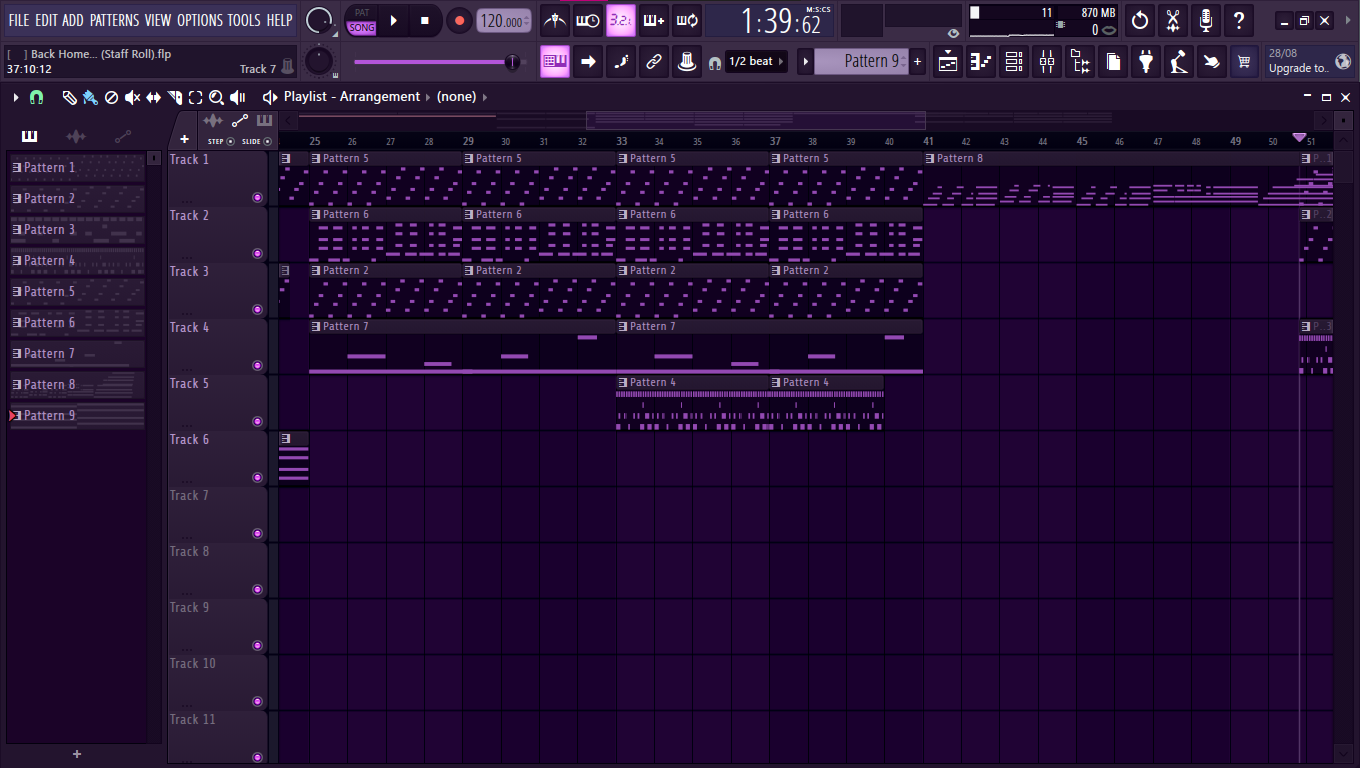Open the Channel rack icon

[x=1014, y=62]
